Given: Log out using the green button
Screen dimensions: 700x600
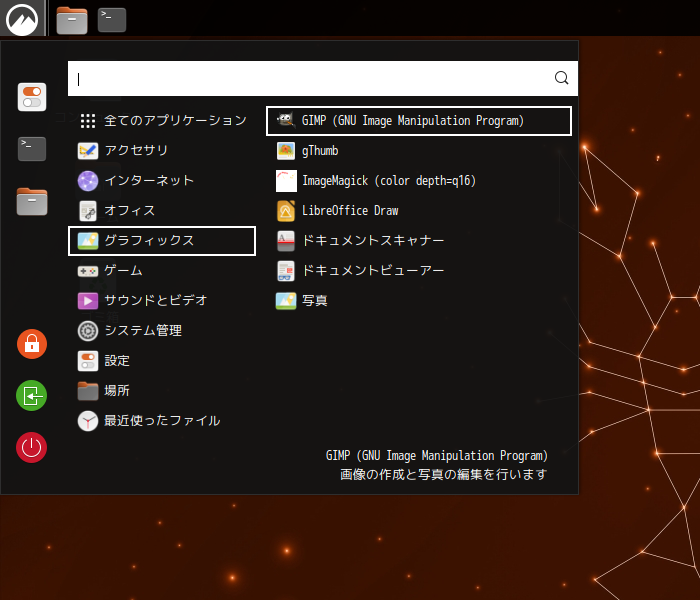Looking at the screenshot, I should tap(32, 396).
